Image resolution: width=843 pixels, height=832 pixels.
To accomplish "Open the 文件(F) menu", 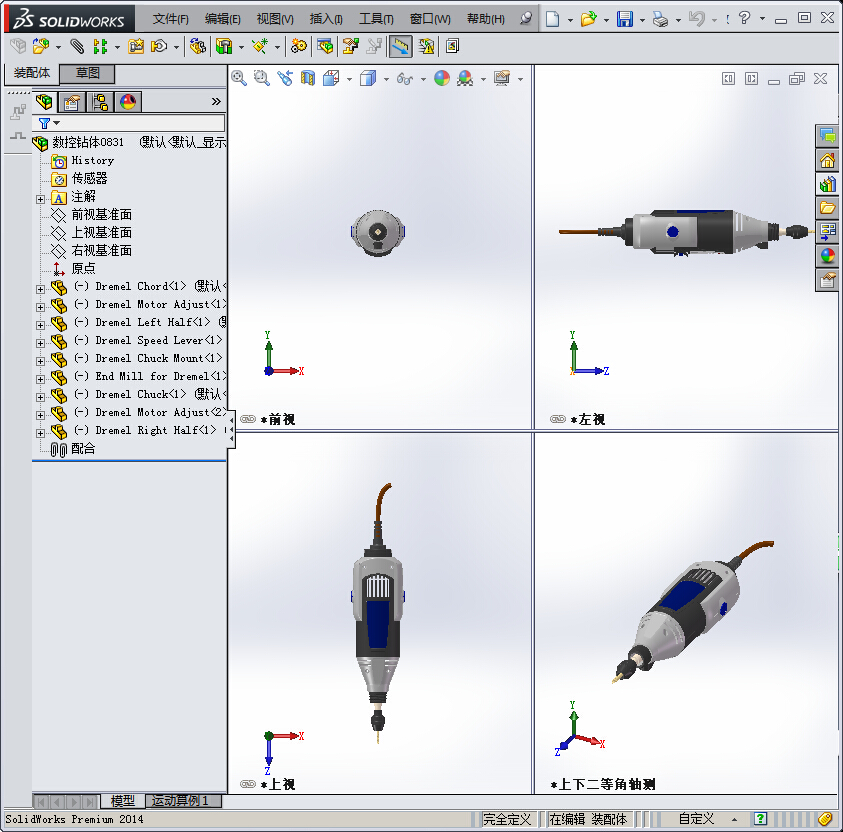I will point(170,19).
